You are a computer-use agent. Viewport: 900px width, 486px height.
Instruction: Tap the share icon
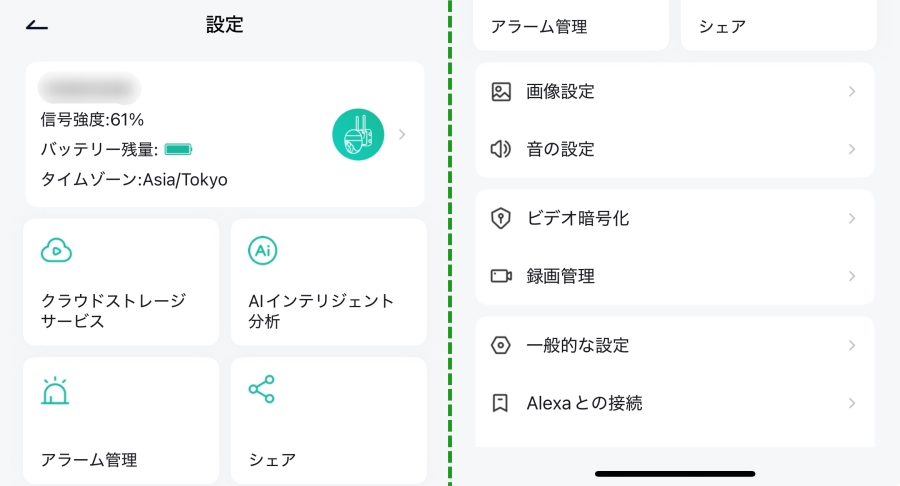click(262, 389)
